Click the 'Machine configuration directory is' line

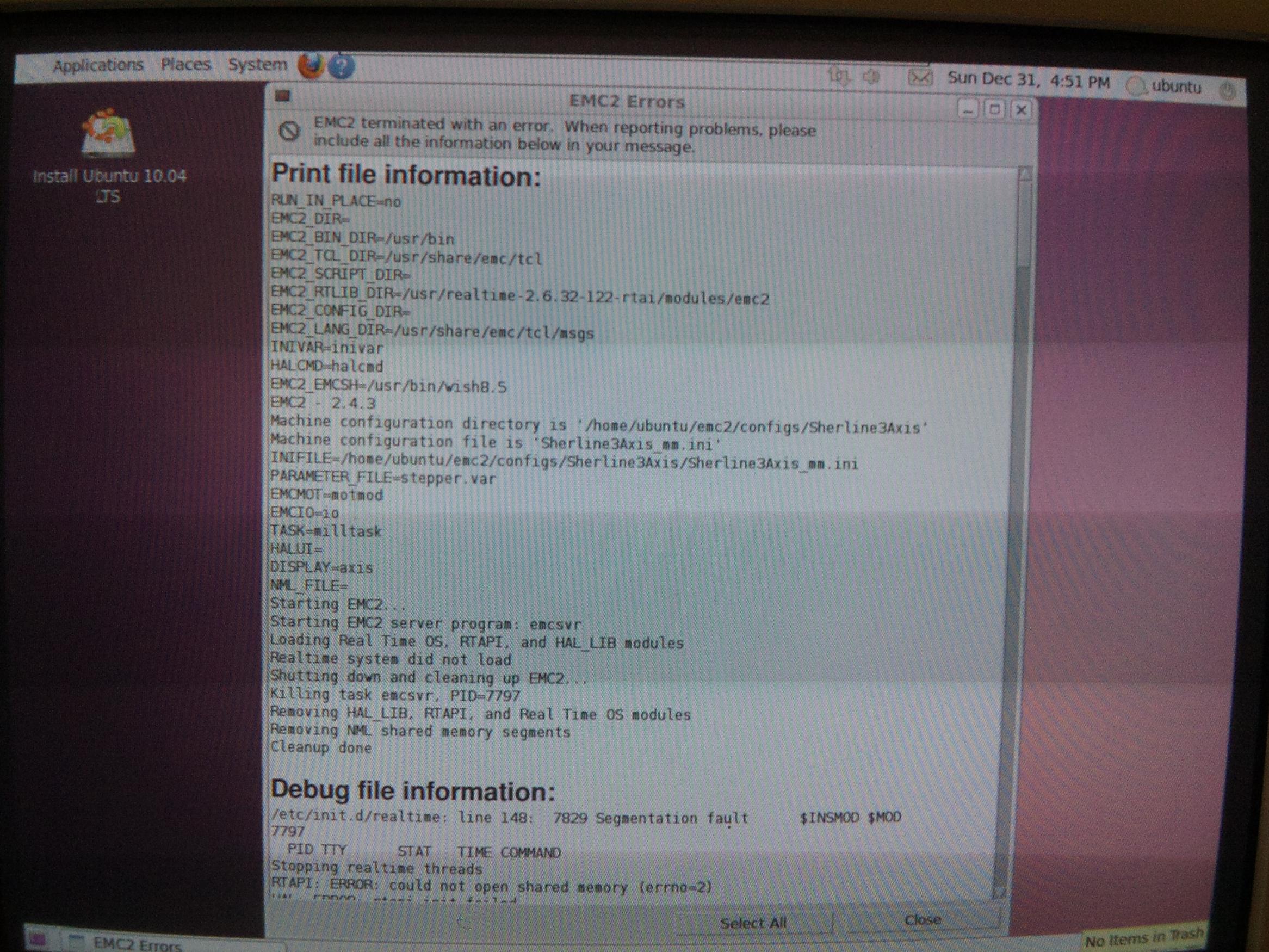599,425
